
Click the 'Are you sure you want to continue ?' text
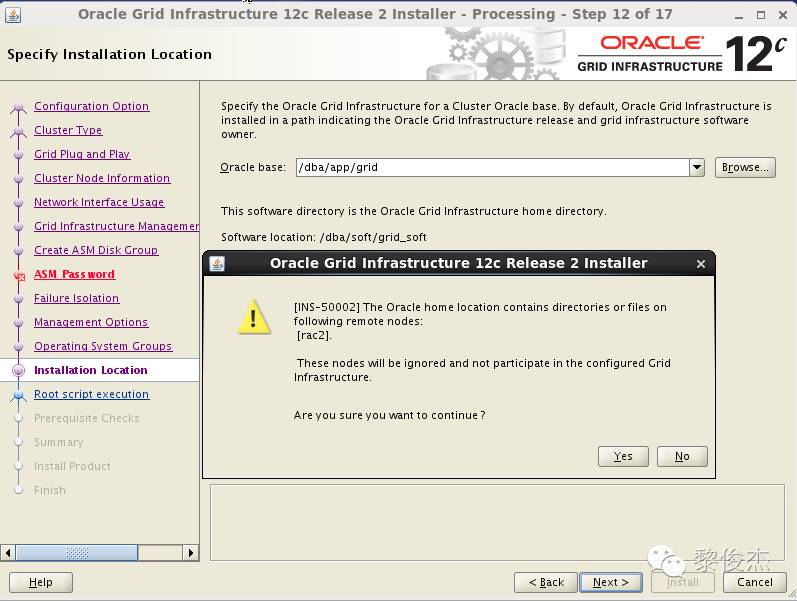coord(389,415)
